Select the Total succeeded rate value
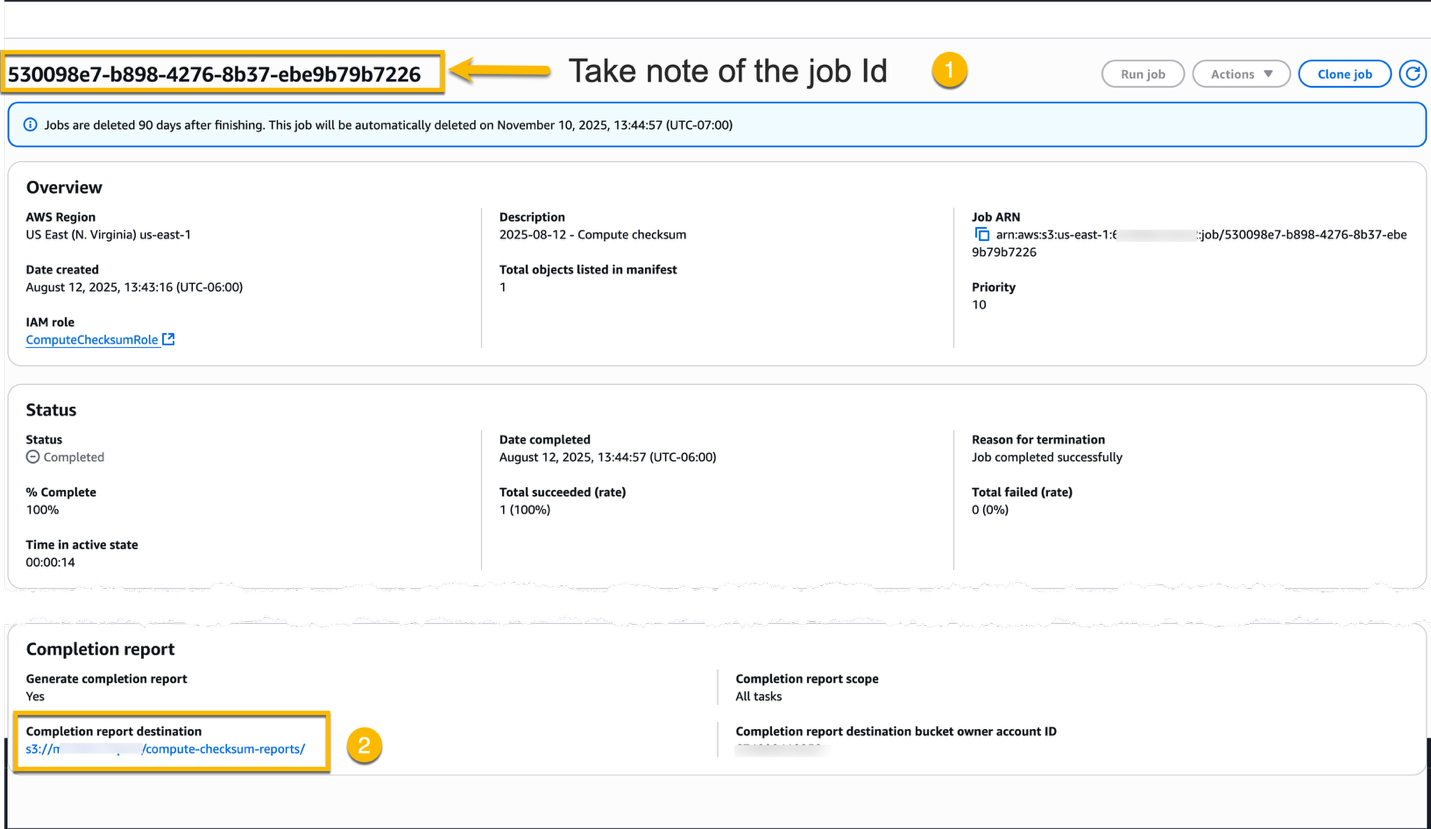1431x829 pixels. 524,509
